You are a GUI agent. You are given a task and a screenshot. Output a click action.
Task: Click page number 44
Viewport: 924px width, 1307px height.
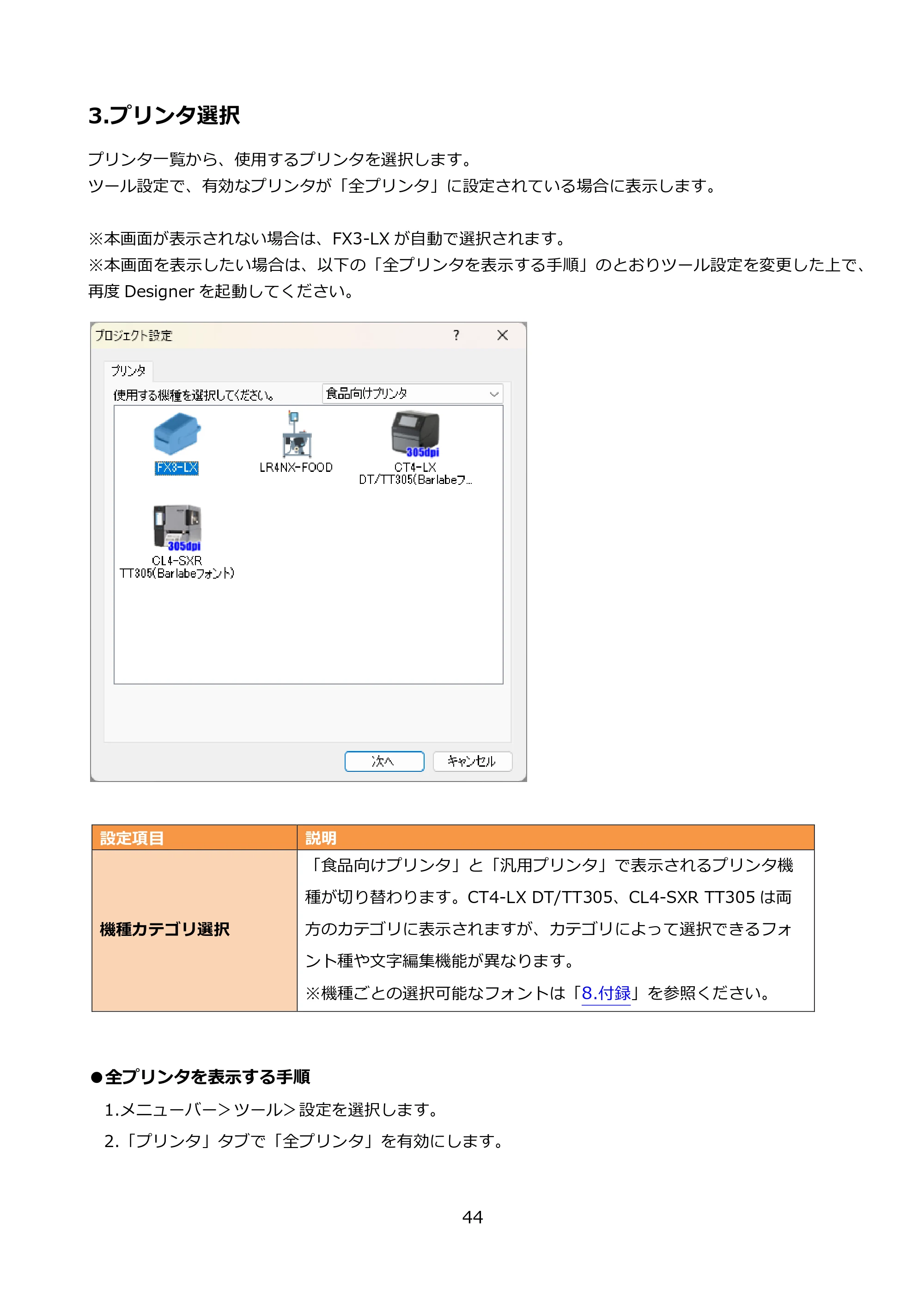(473, 1217)
